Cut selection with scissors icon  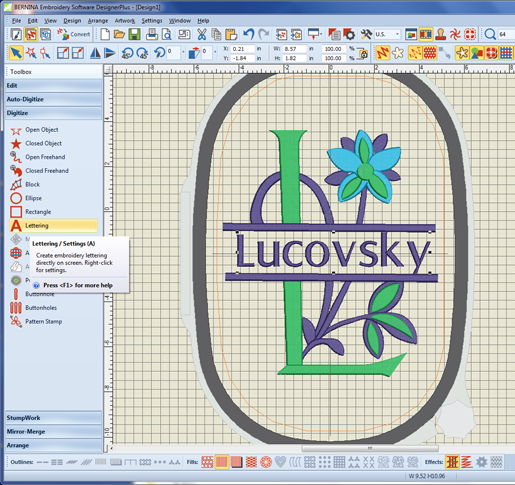click(202, 34)
